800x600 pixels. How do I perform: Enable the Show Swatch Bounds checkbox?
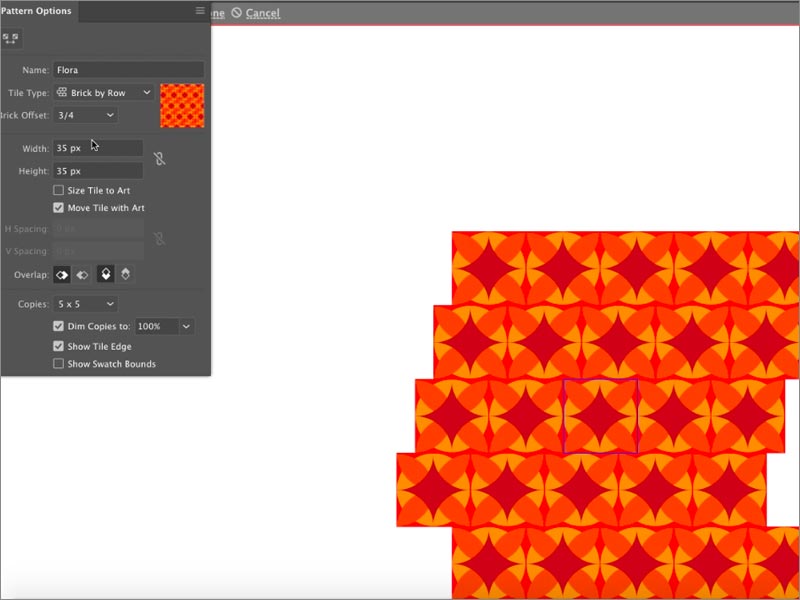coord(59,364)
